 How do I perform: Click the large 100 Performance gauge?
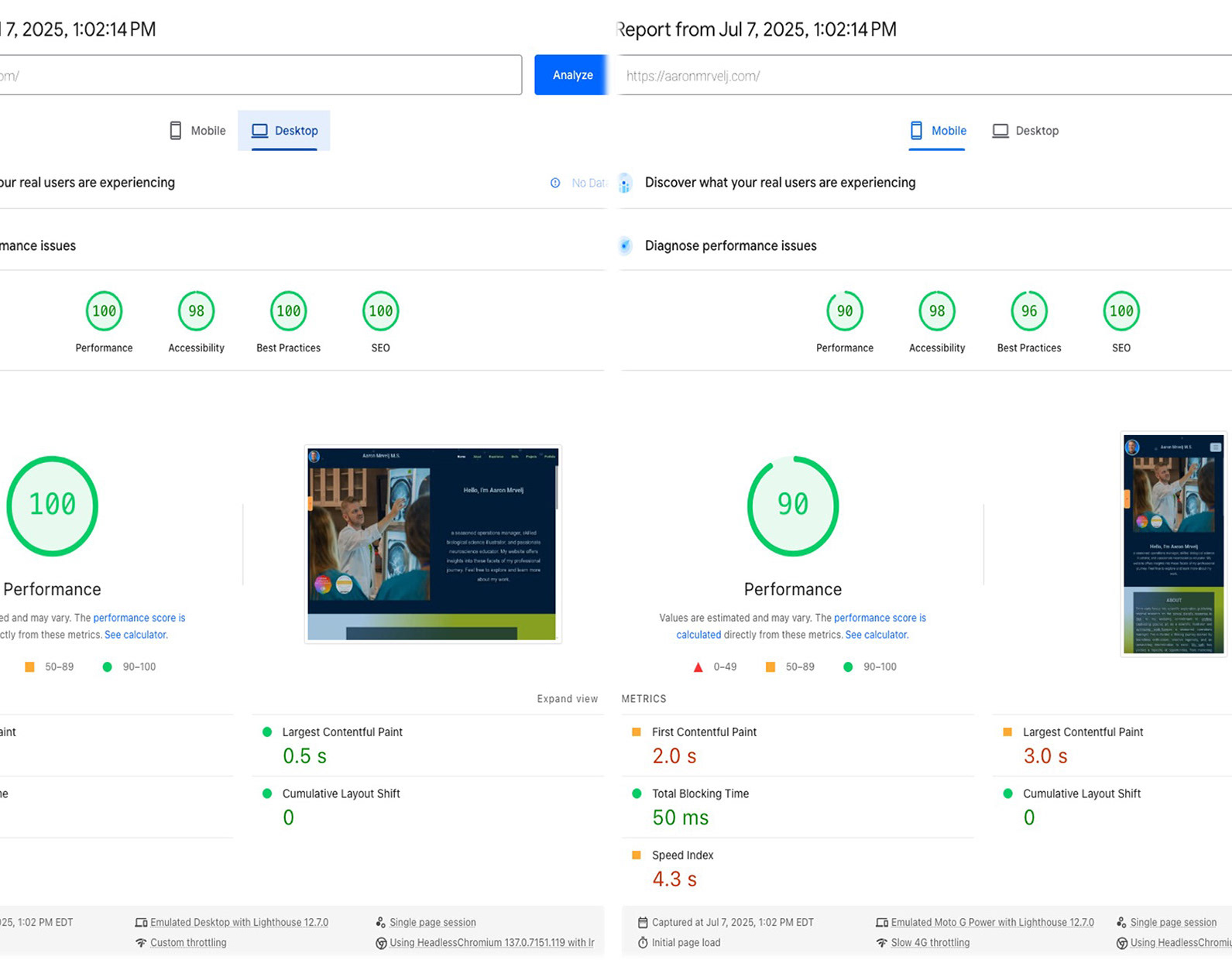point(53,505)
